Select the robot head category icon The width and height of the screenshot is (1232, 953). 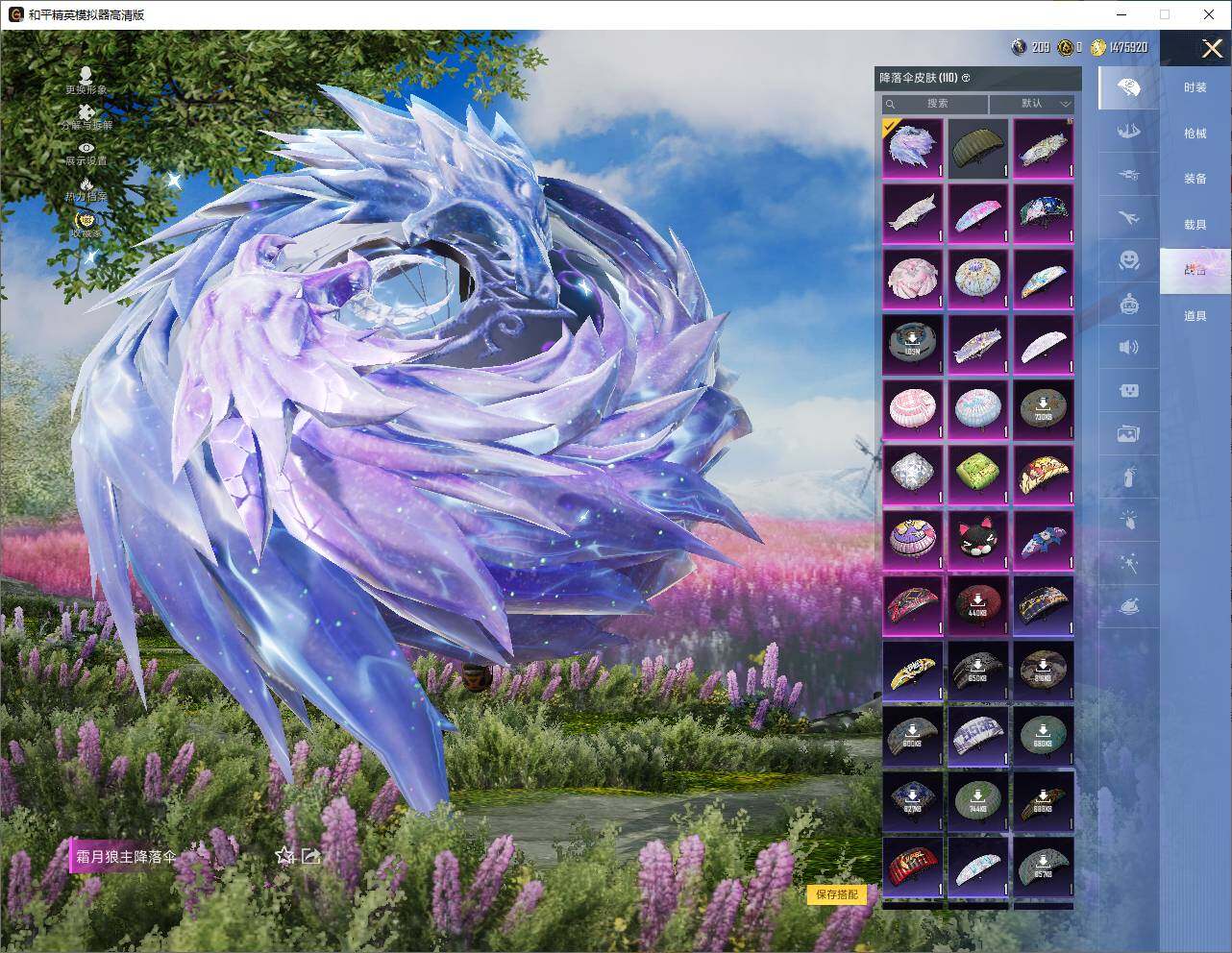coord(1128,304)
